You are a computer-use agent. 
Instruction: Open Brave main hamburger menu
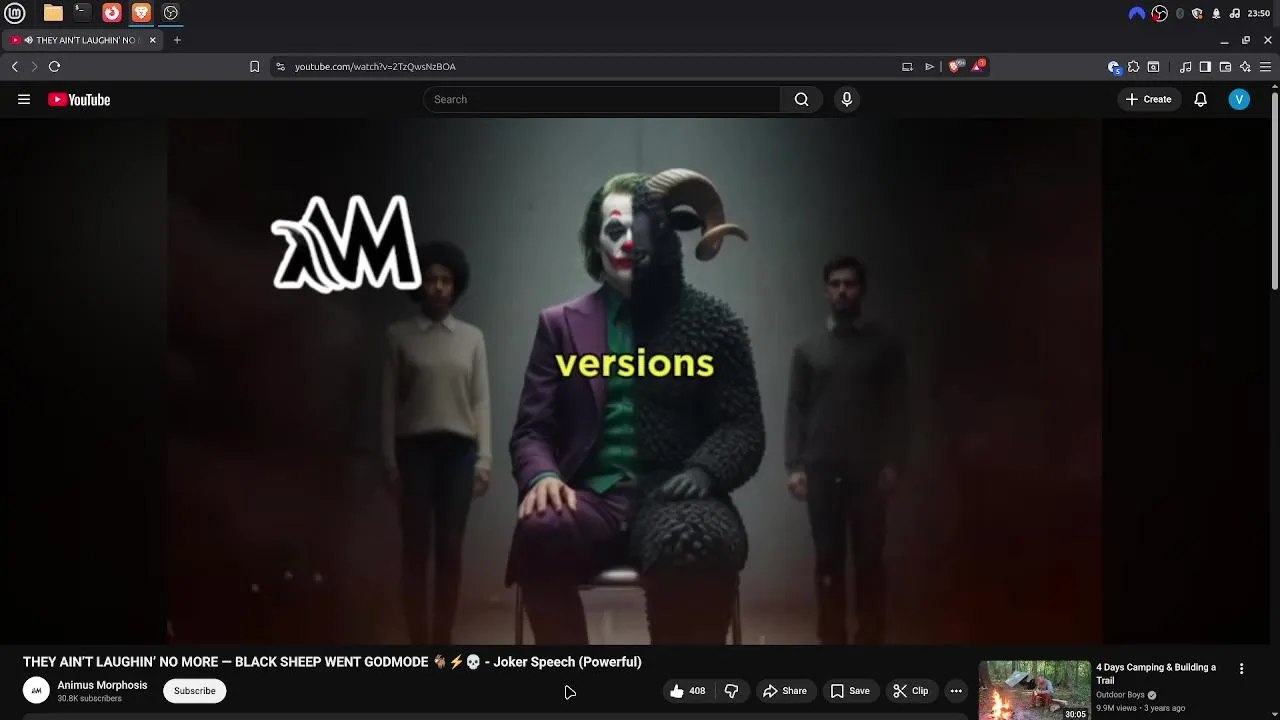(1265, 67)
